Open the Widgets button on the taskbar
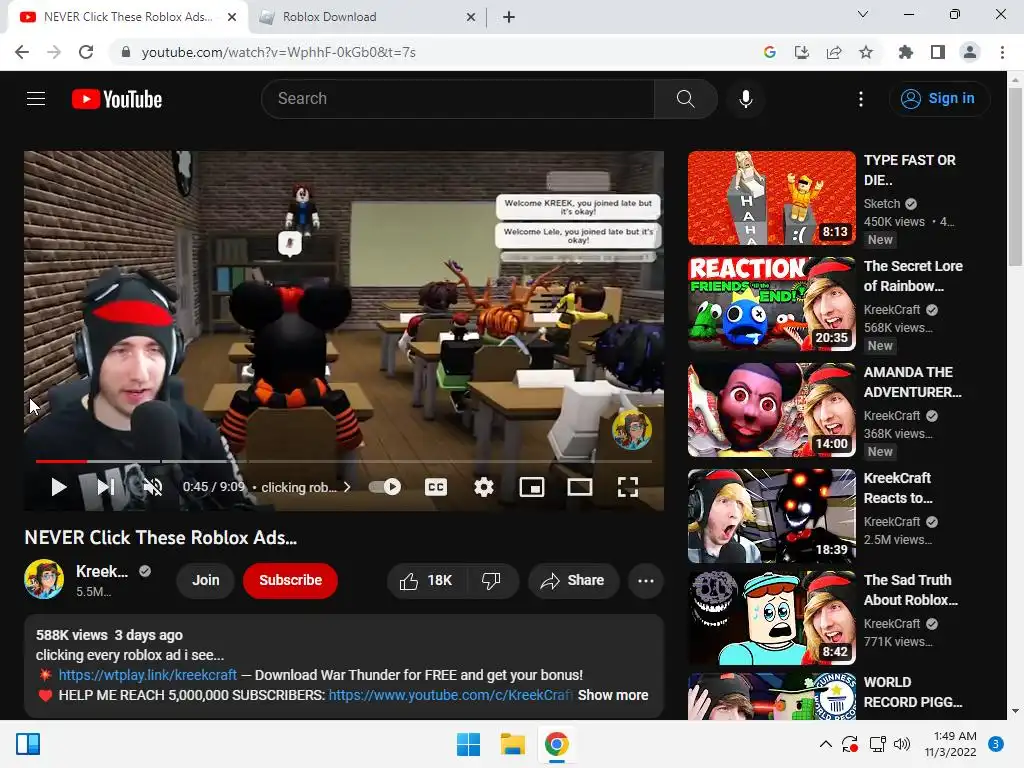Image resolution: width=1024 pixels, height=768 pixels. click(28, 744)
